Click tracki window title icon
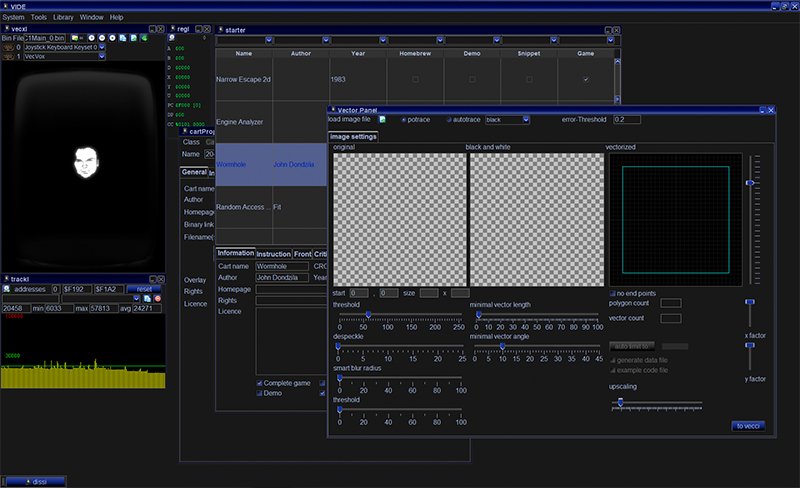 coord(7,279)
